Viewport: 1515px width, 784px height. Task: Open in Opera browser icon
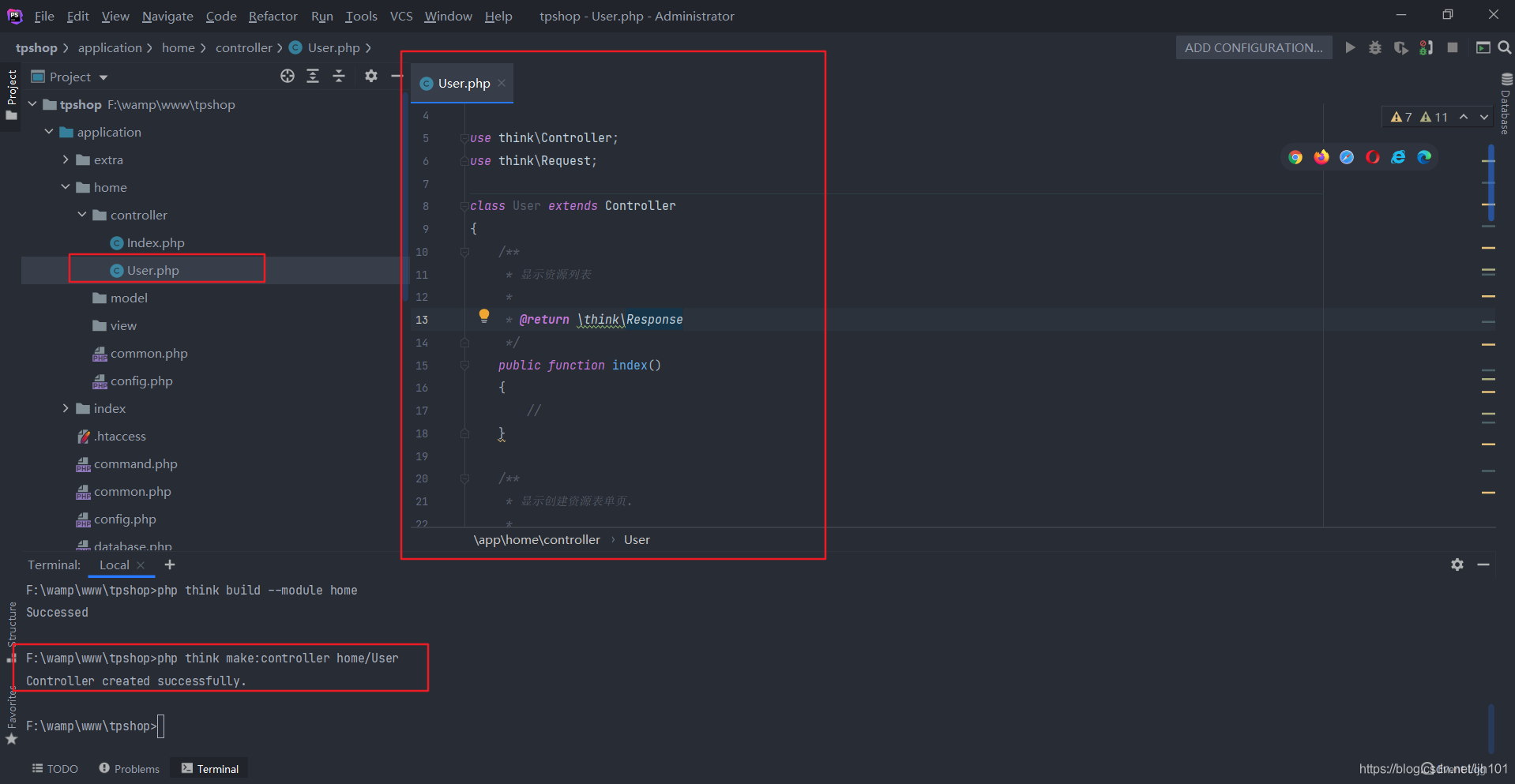(x=1373, y=157)
